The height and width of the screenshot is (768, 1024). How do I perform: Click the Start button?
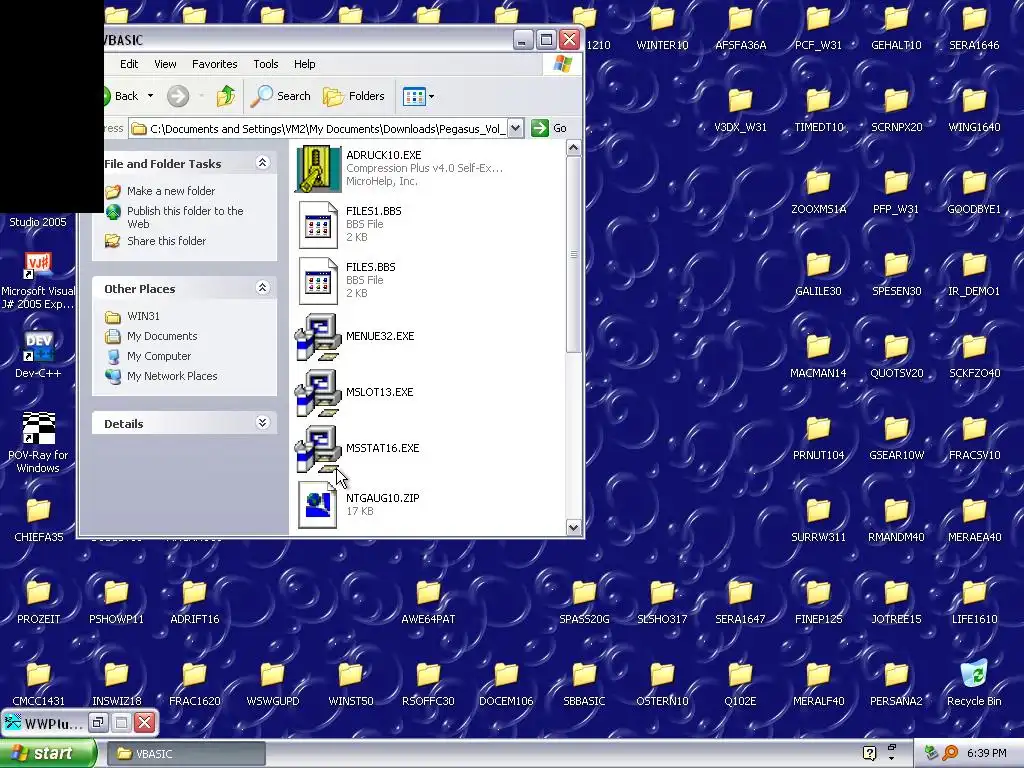pos(48,753)
